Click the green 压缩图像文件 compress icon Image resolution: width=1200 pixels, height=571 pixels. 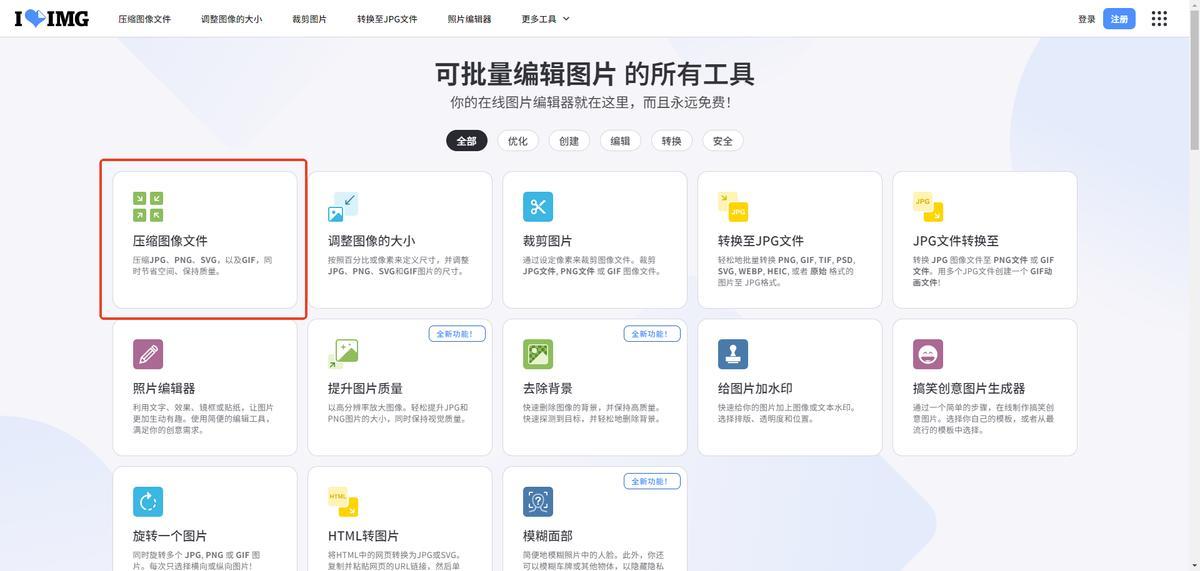(x=148, y=207)
